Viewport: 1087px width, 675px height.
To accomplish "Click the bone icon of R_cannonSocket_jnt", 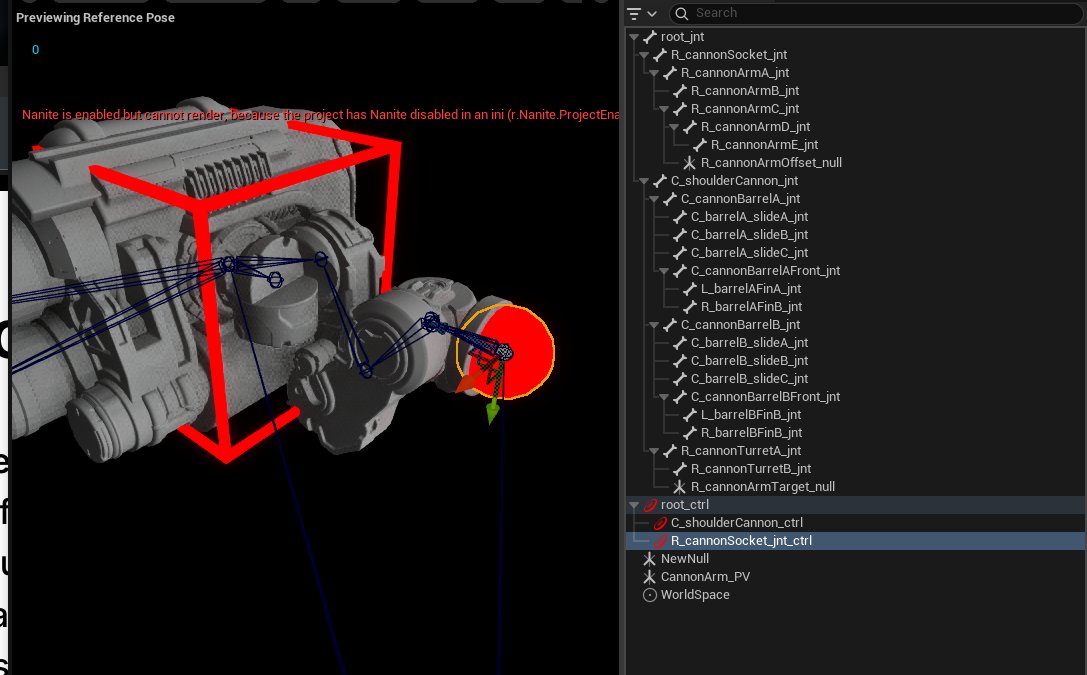I will point(659,55).
